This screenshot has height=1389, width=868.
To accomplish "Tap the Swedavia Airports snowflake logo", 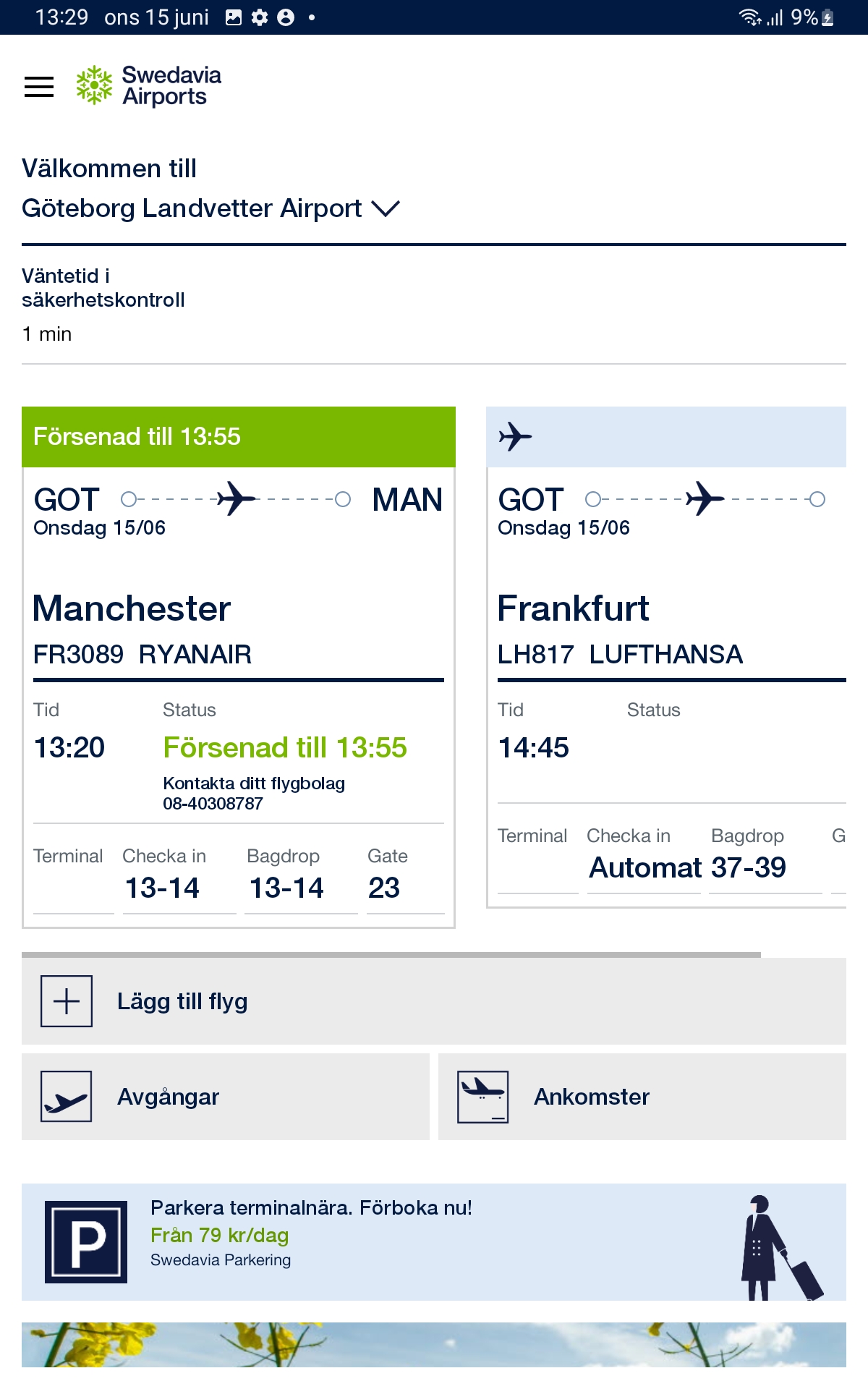I will 94,85.
